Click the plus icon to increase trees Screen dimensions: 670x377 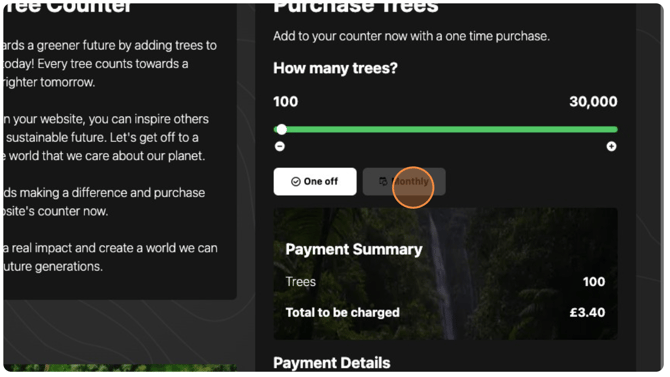(x=611, y=147)
